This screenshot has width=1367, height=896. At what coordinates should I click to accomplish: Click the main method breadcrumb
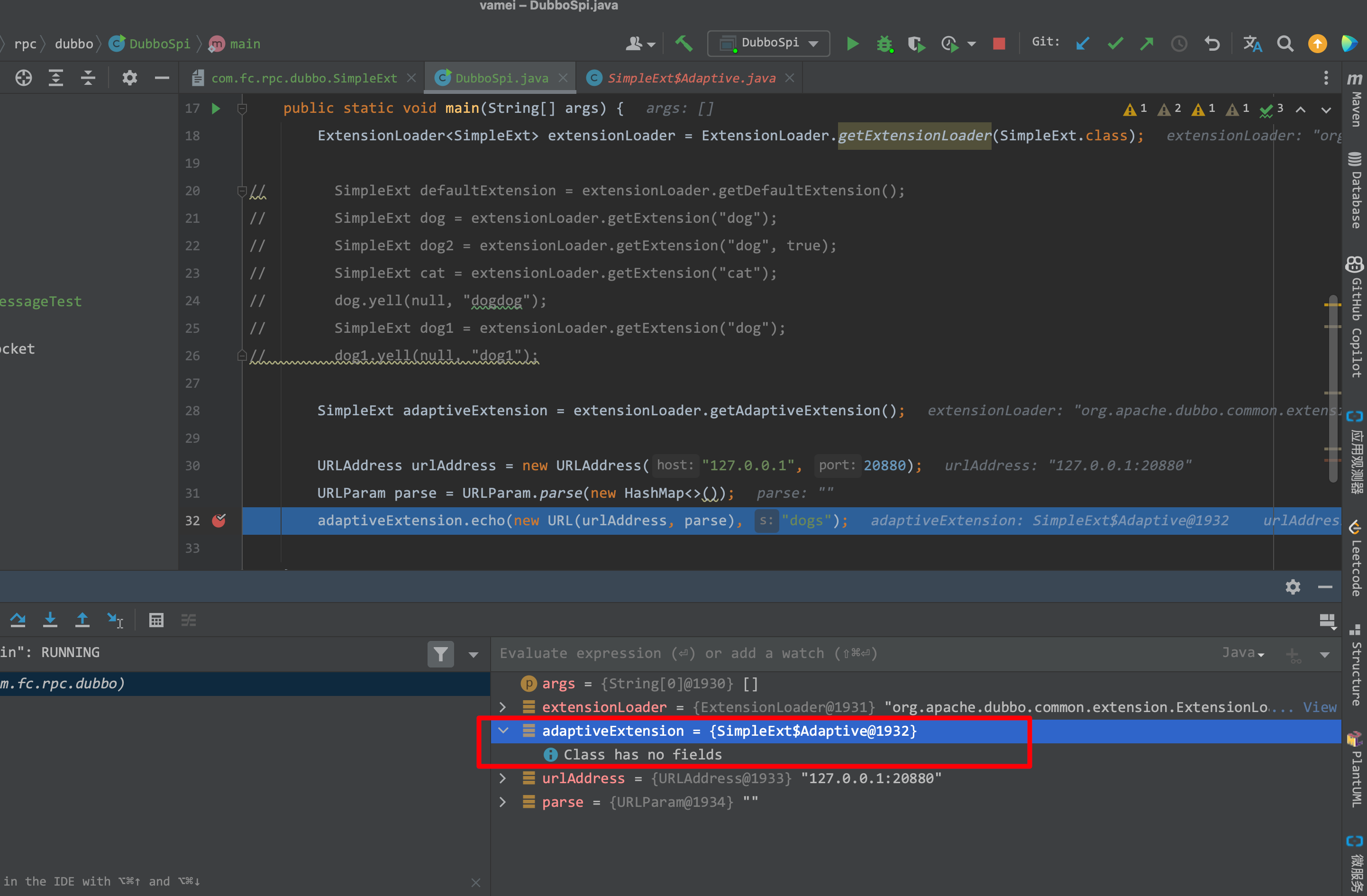click(x=234, y=44)
